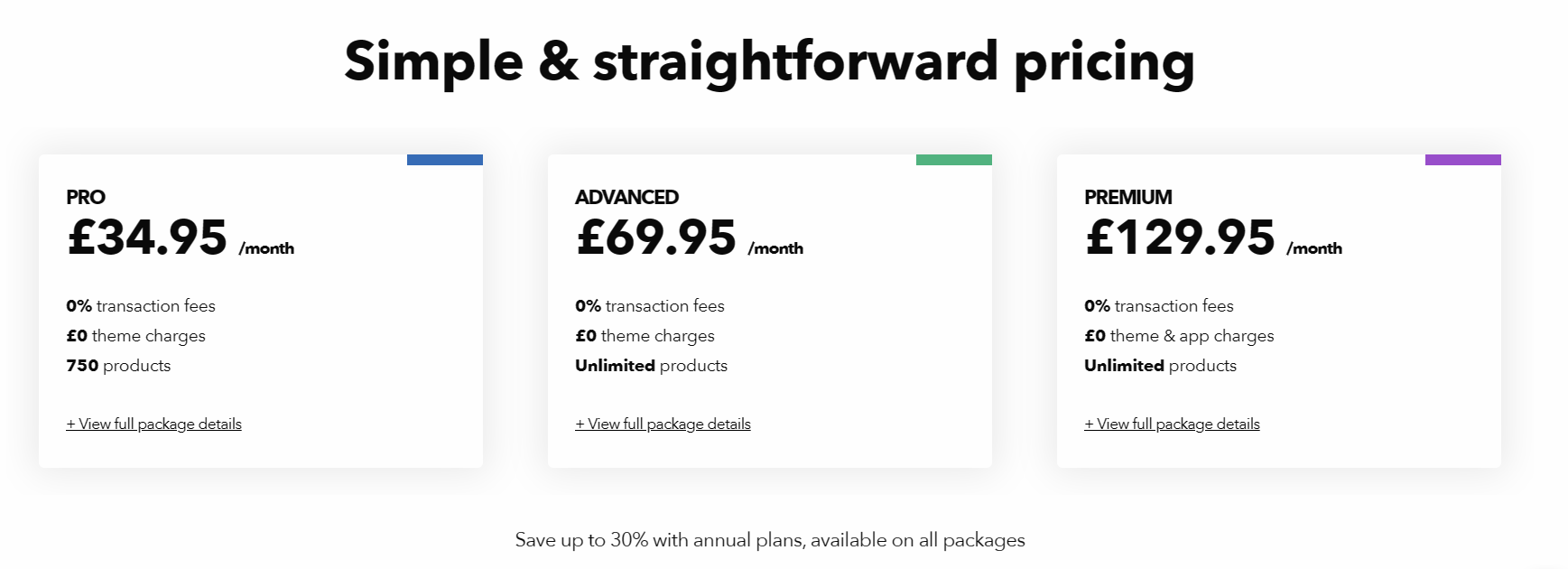Select the PREMIUM plan title
The image size is (1568, 569).
tap(1128, 197)
